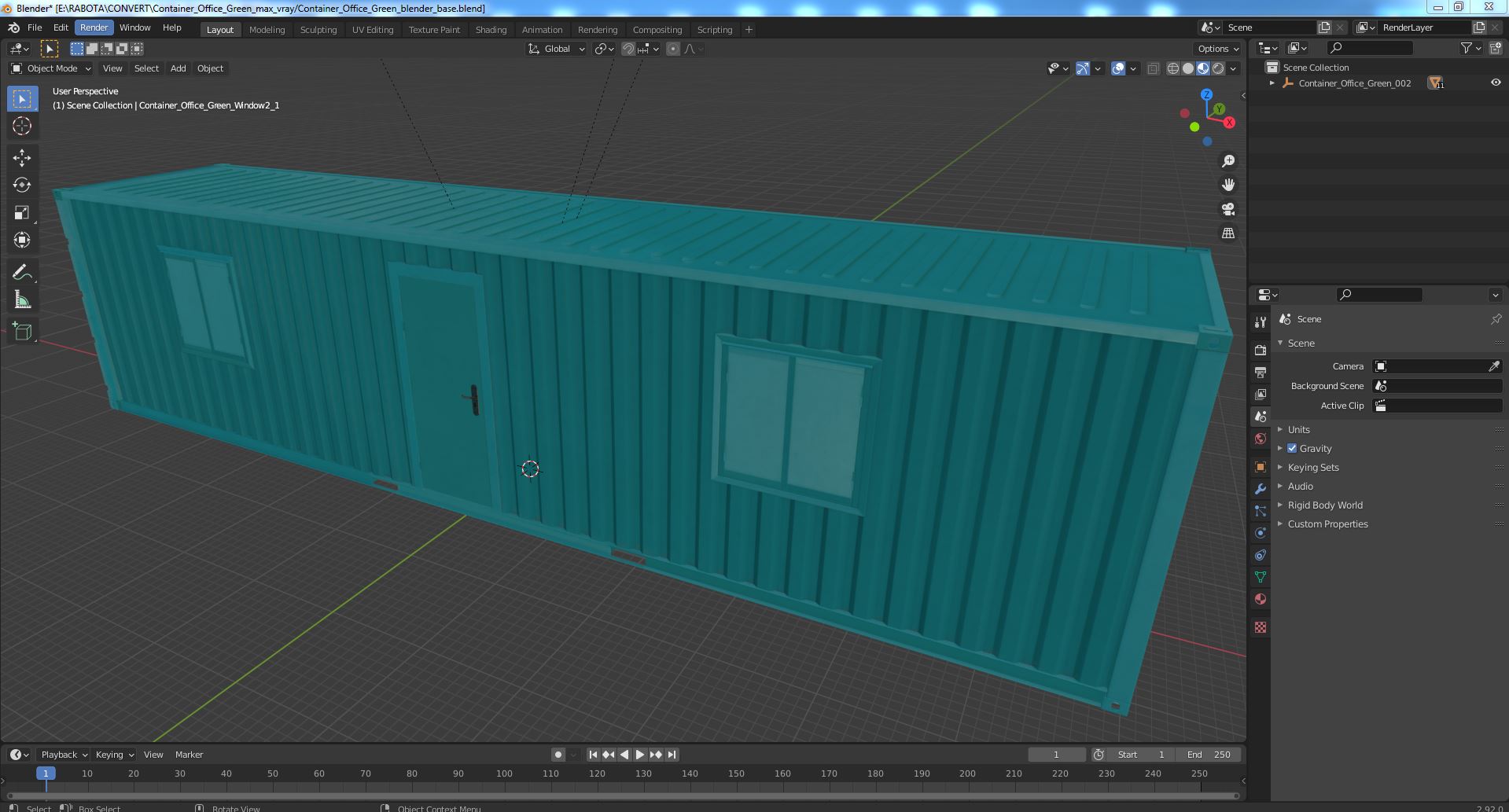The image size is (1509, 812).
Task: Open the Material properties tab
Action: click(1261, 599)
